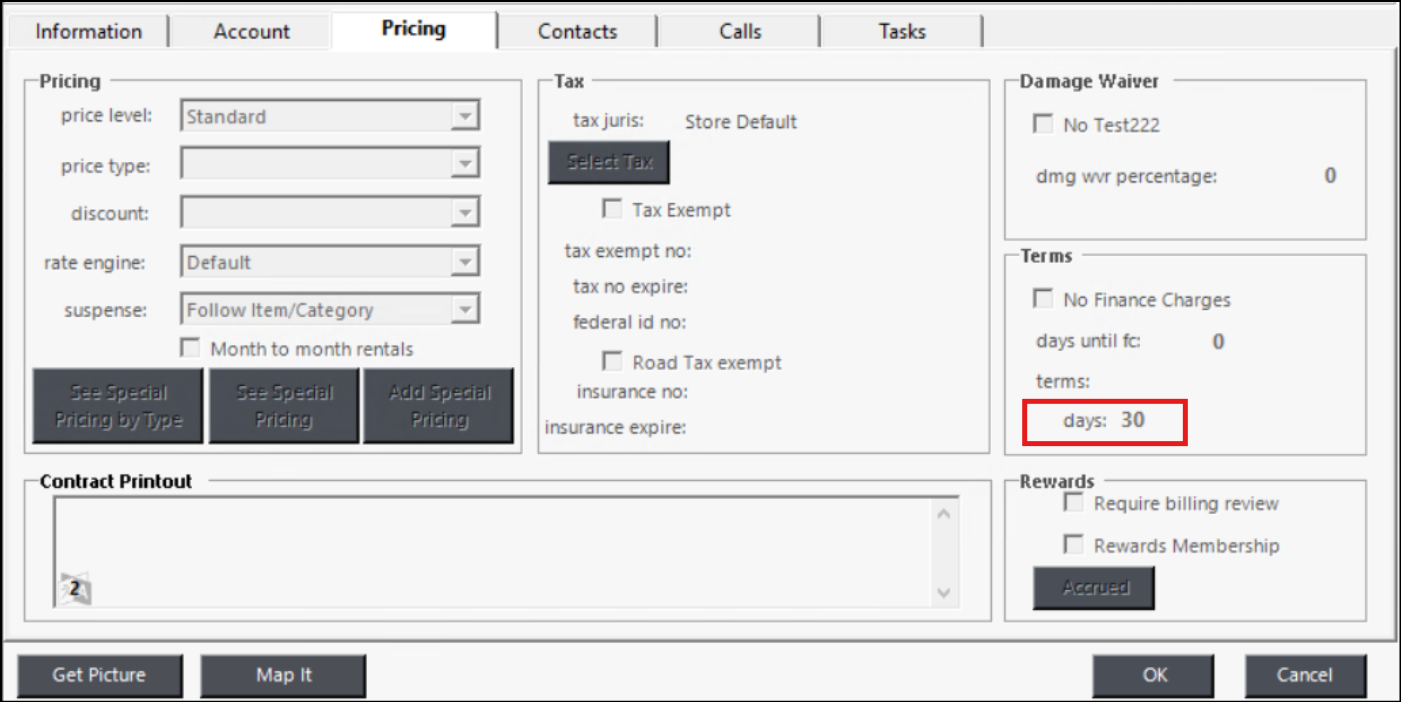Viewport: 1401px width, 702px height.
Task: Click the Contract Printout scrollbar down arrow
Action: point(943,593)
